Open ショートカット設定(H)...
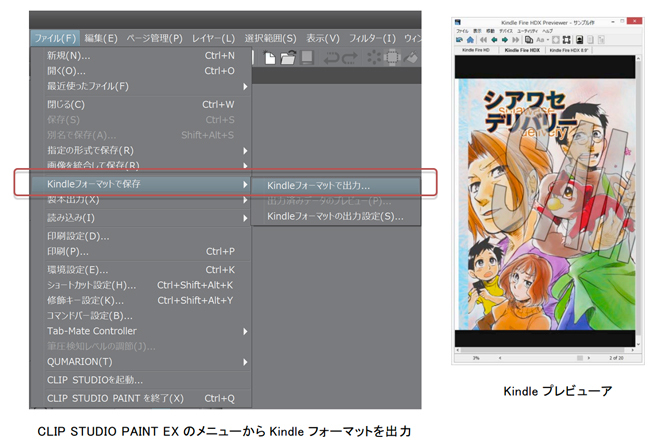660x447 pixels. tap(141, 285)
